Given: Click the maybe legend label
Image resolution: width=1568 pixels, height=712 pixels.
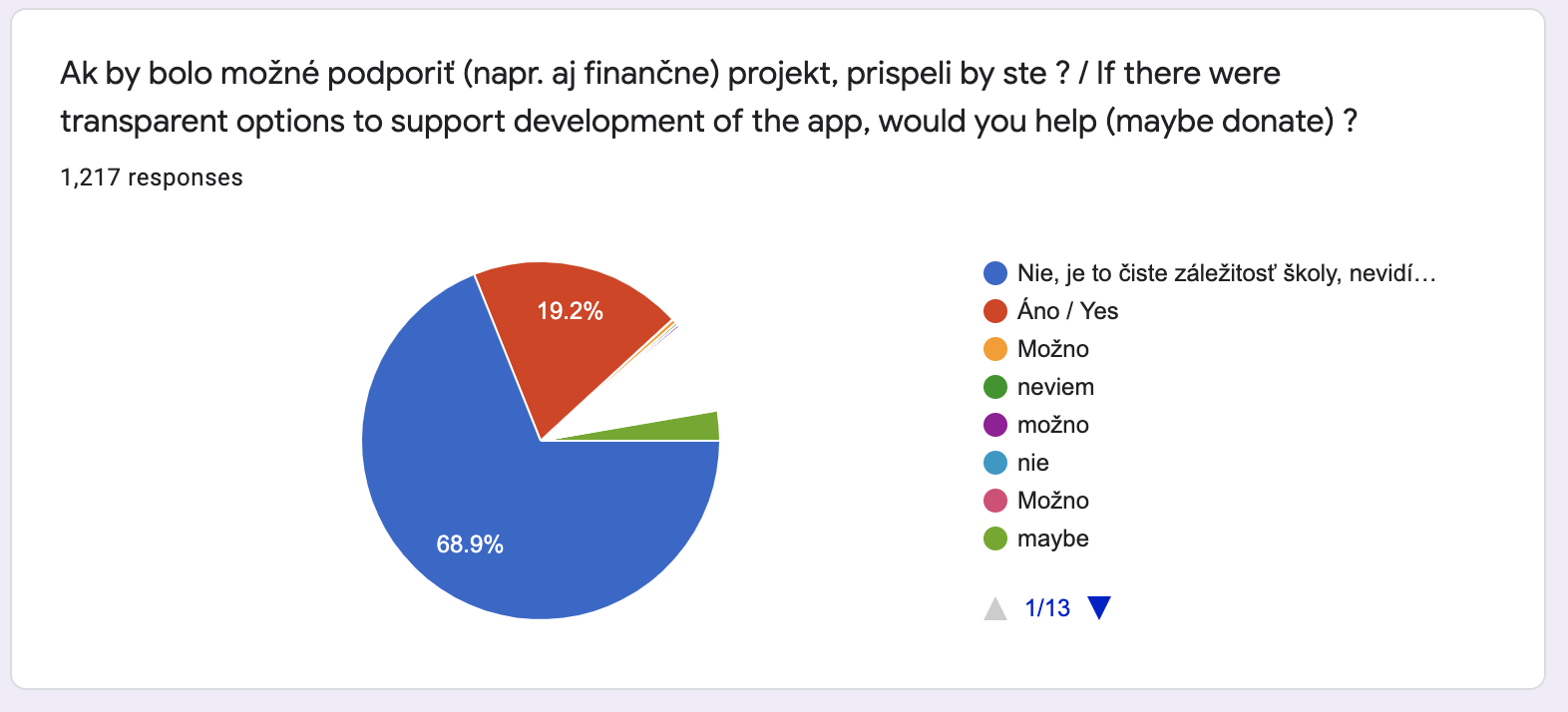Looking at the screenshot, I should coord(1052,538).
